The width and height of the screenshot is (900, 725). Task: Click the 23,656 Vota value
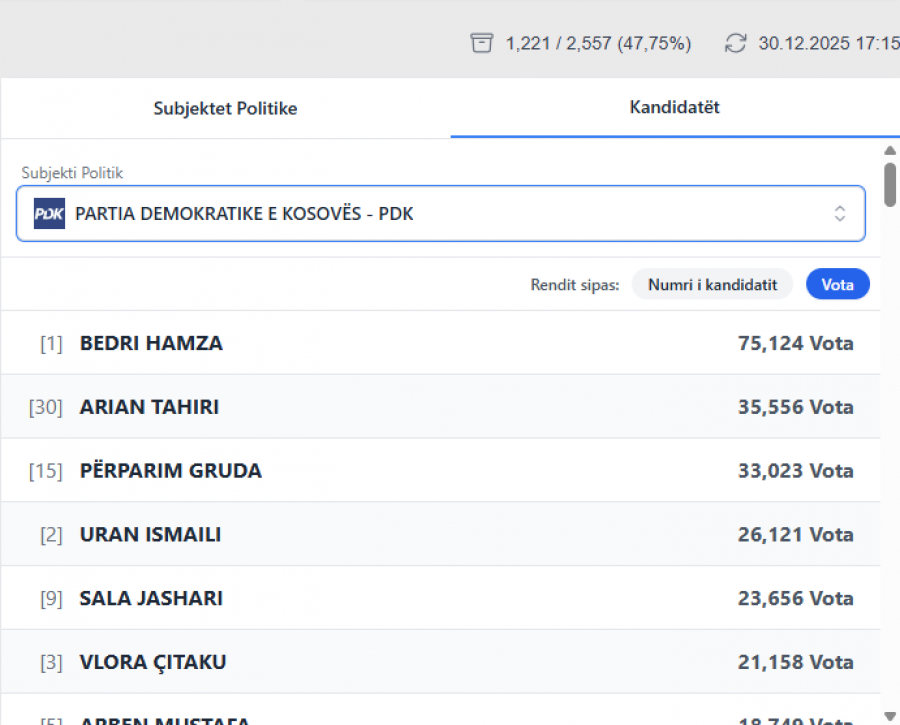[x=796, y=598]
